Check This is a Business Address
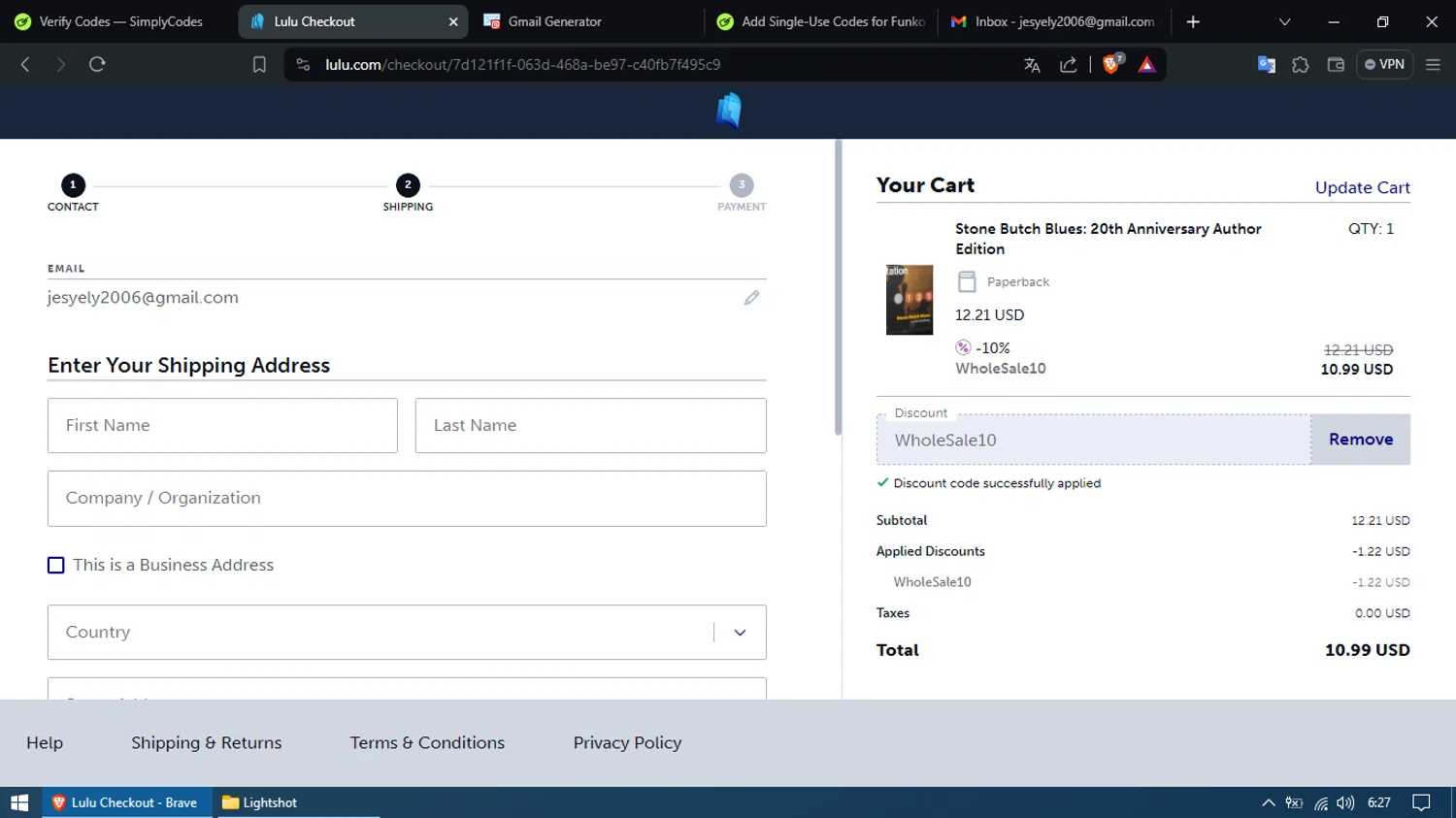 [56, 565]
